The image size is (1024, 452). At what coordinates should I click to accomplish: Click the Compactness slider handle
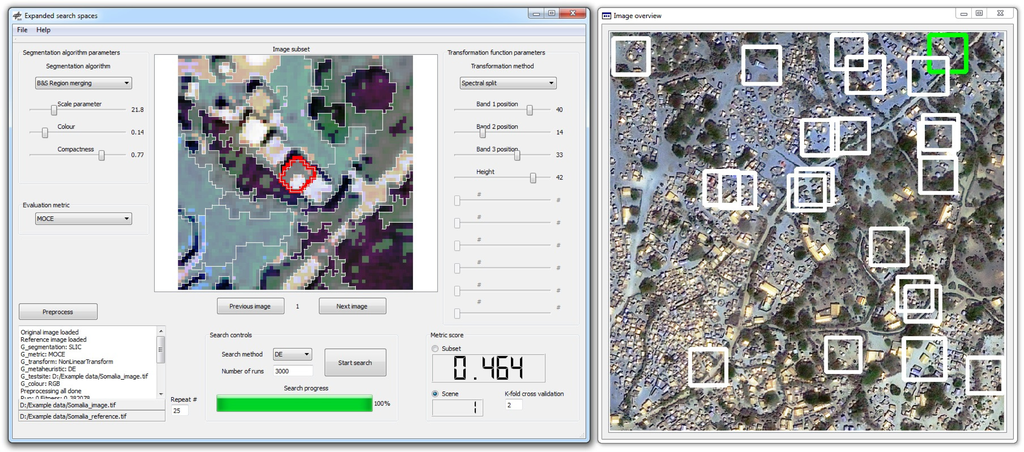[101, 155]
